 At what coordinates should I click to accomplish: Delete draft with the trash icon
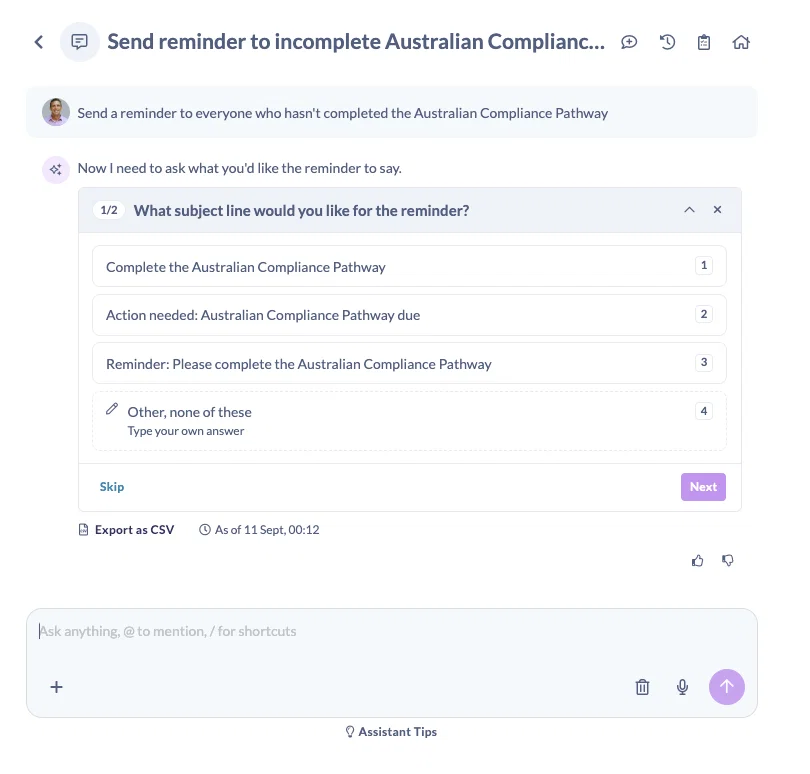click(x=642, y=687)
